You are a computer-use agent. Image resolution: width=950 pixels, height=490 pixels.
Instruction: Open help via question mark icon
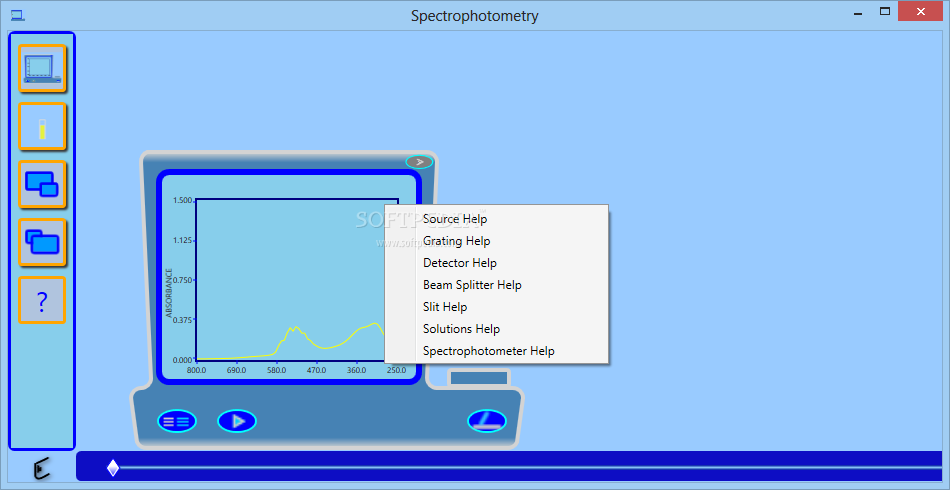[42, 301]
